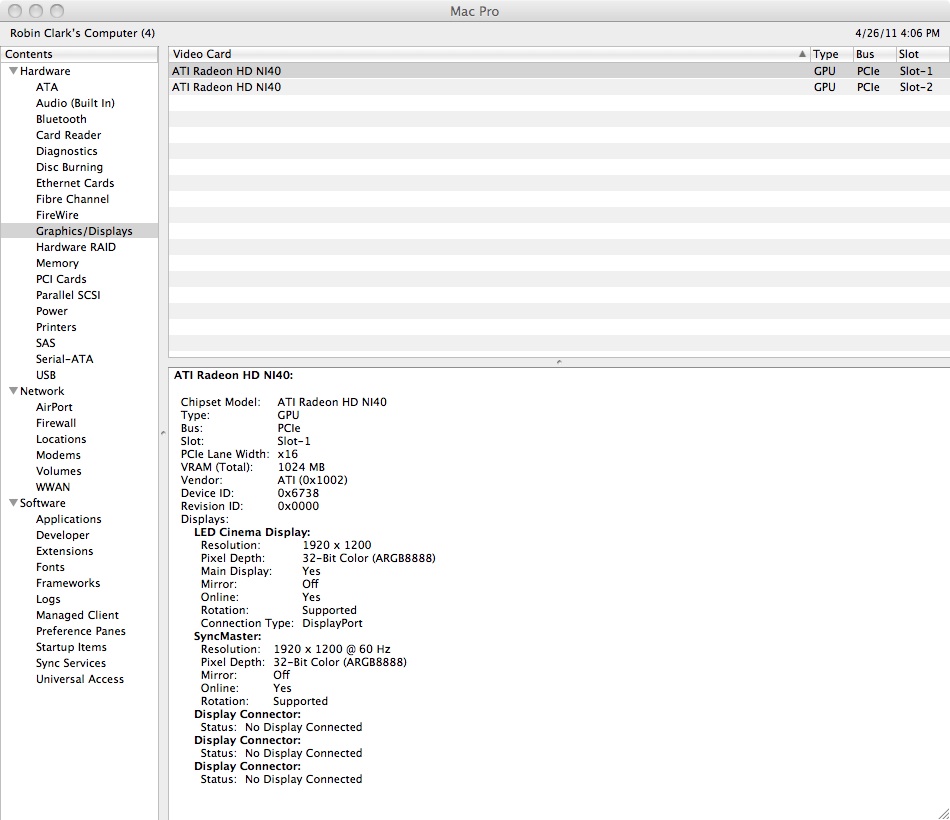This screenshot has height=820, width=950.
Task: Open Hardware RAID entry
Action: [x=76, y=247]
